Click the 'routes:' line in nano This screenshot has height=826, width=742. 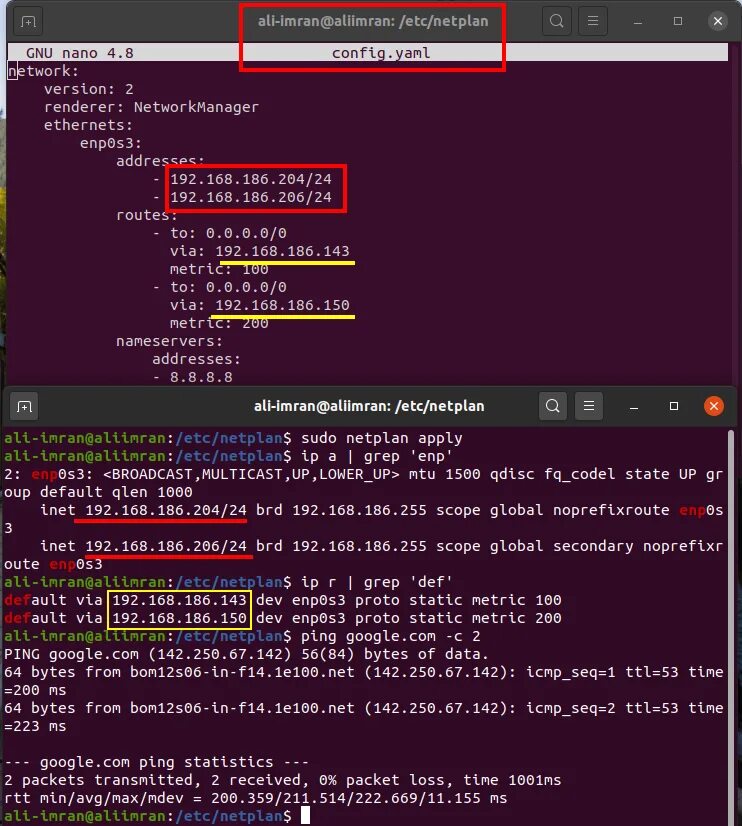tap(147, 215)
